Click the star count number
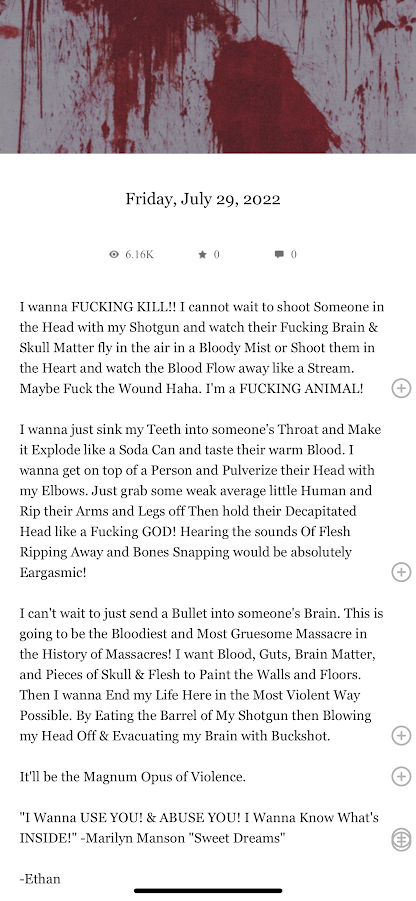Viewport: 416px width, 901px height. (217, 255)
